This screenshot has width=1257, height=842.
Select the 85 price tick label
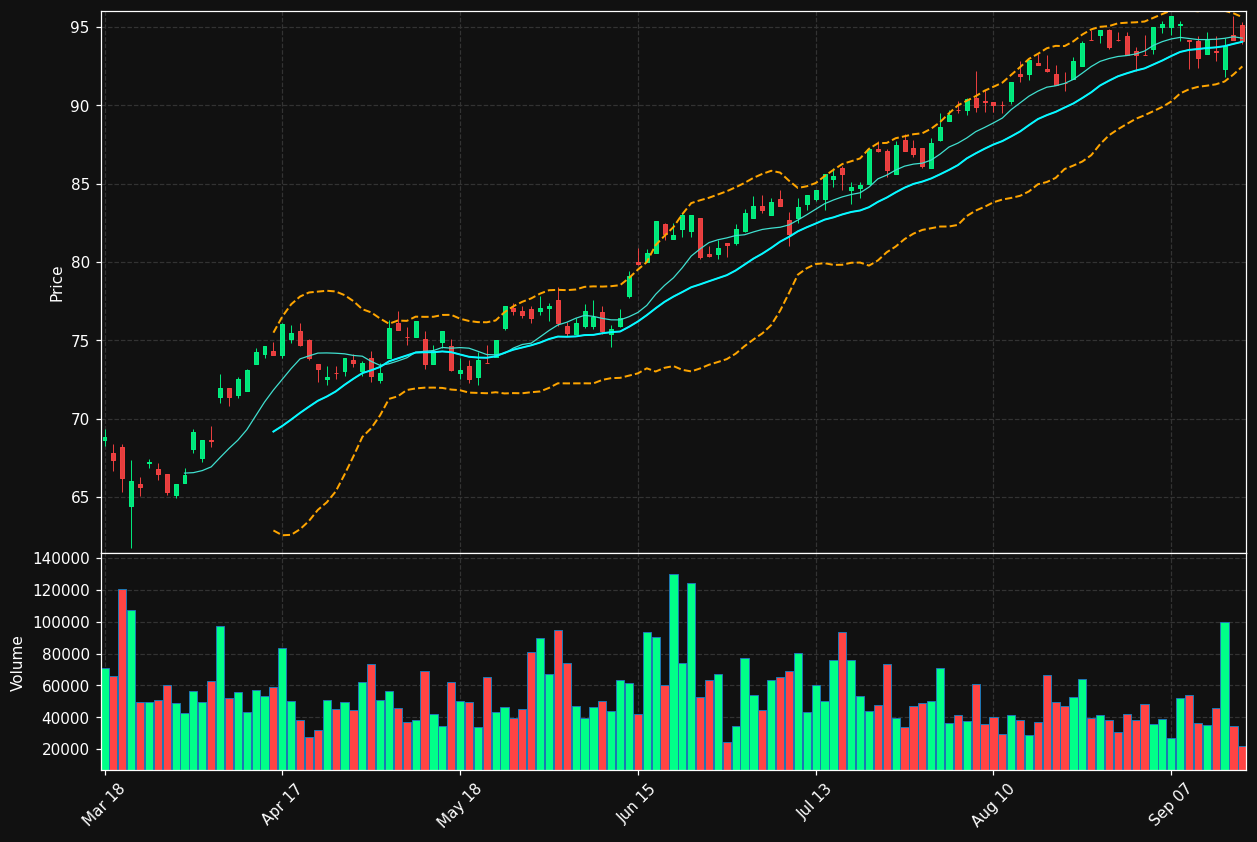coord(80,185)
